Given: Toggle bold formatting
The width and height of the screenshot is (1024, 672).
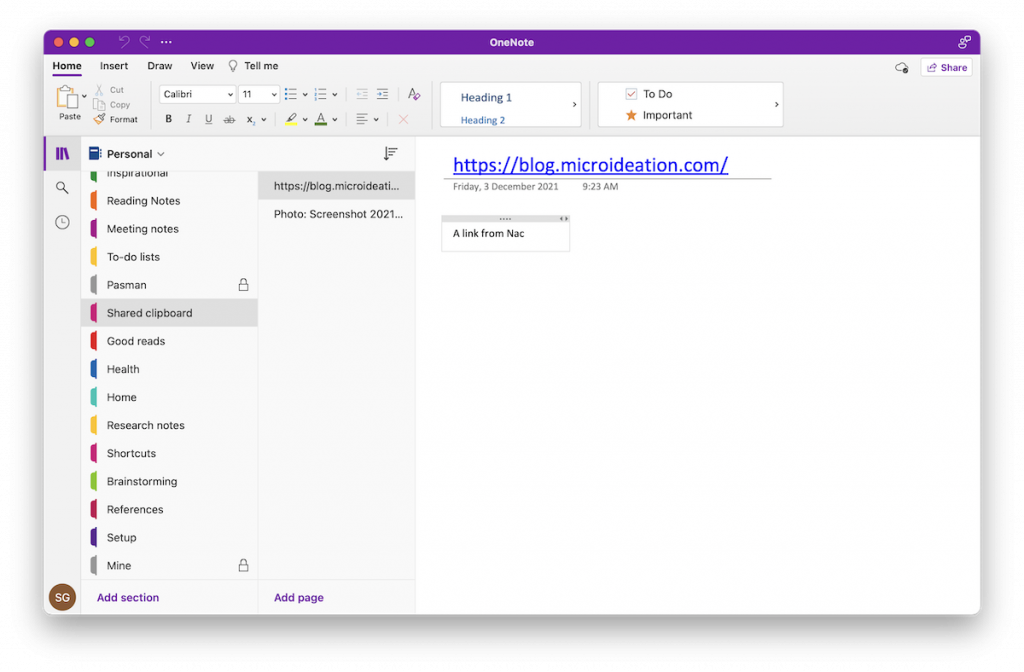Looking at the screenshot, I should 168,119.
